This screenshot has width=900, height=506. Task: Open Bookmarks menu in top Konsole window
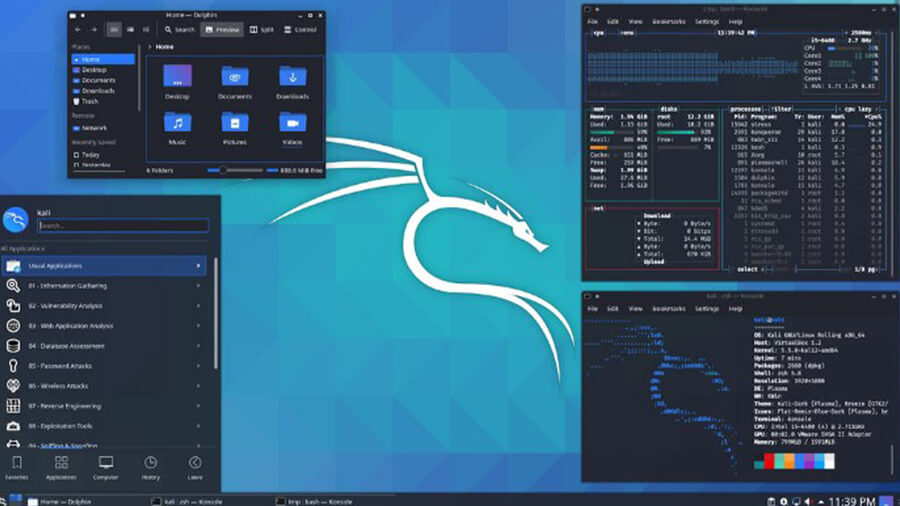[x=669, y=22]
